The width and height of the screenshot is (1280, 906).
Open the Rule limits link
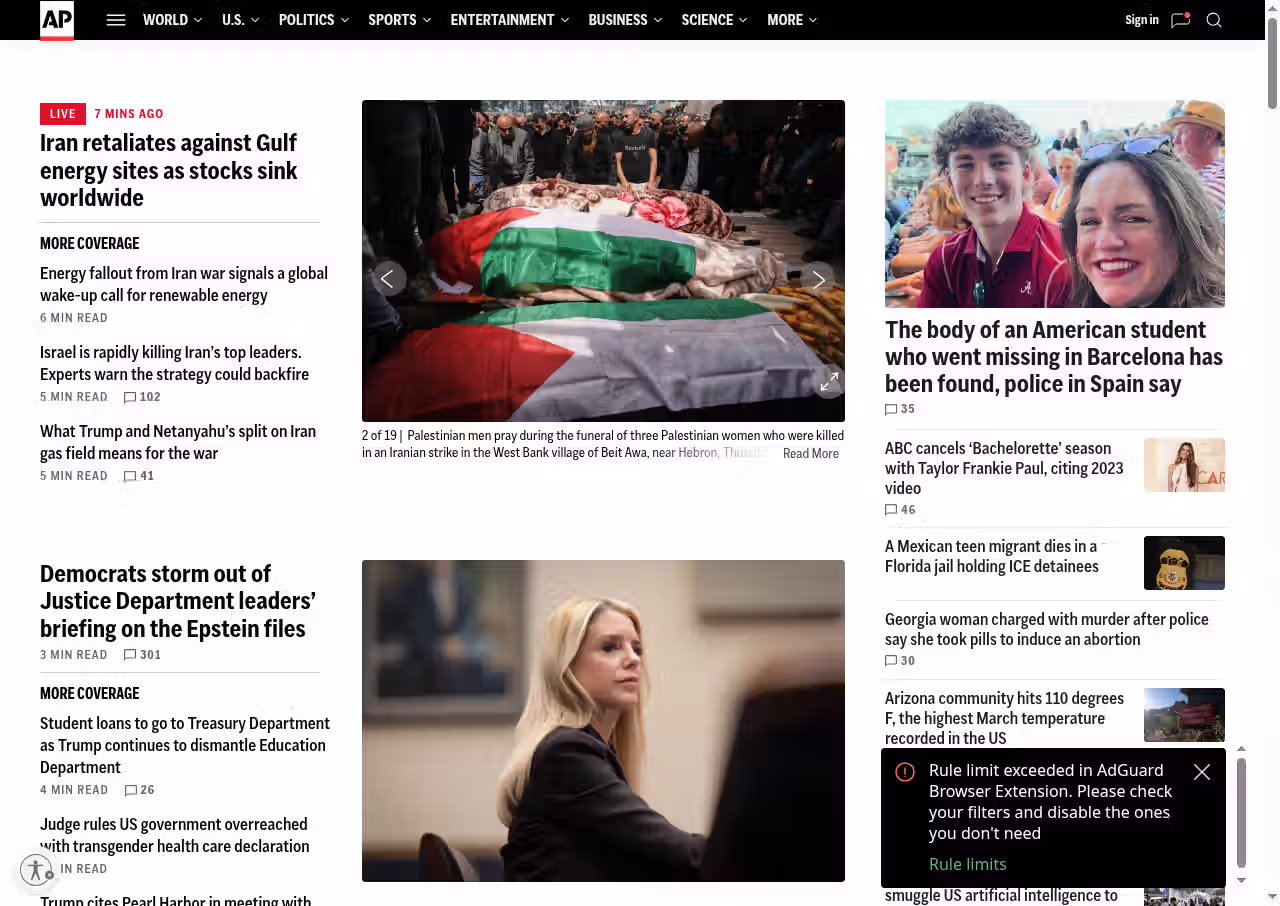(x=967, y=864)
